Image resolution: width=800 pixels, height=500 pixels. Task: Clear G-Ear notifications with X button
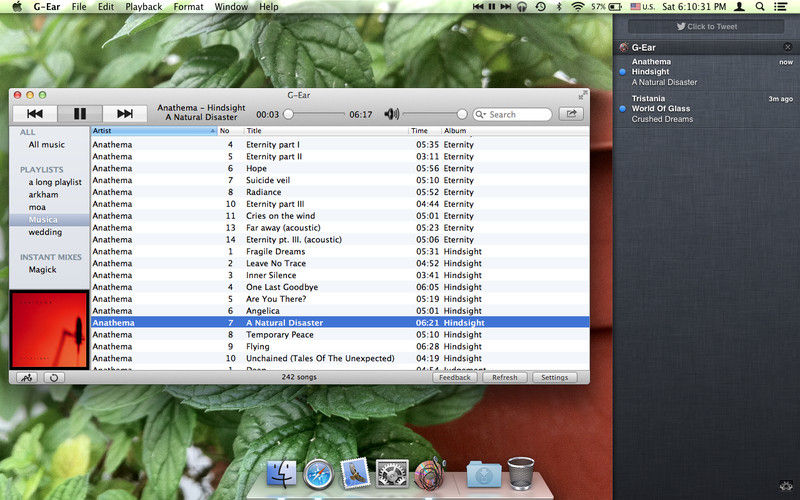(x=788, y=47)
